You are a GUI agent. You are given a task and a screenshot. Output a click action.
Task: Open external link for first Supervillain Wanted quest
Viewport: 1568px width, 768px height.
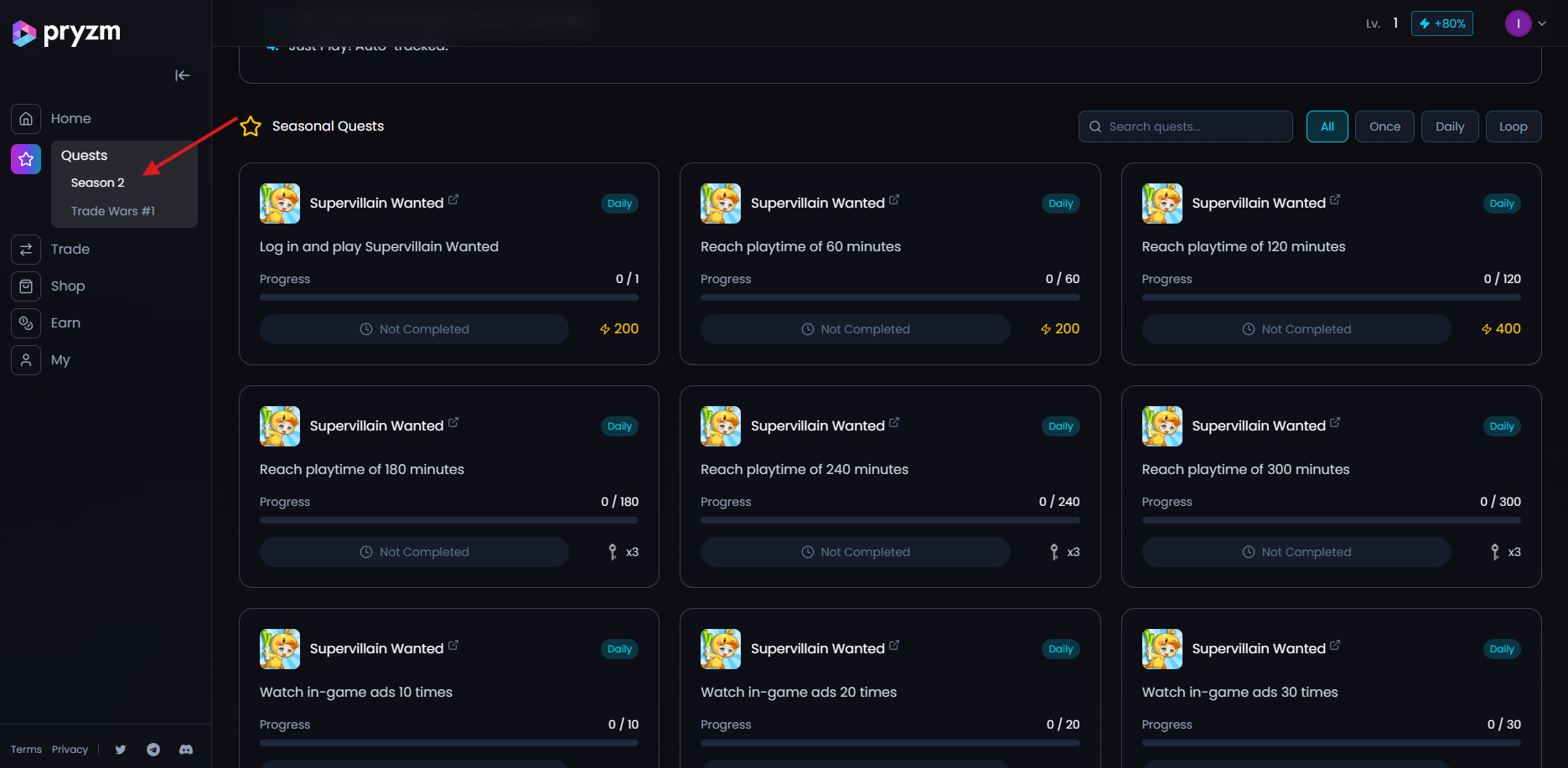453,200
